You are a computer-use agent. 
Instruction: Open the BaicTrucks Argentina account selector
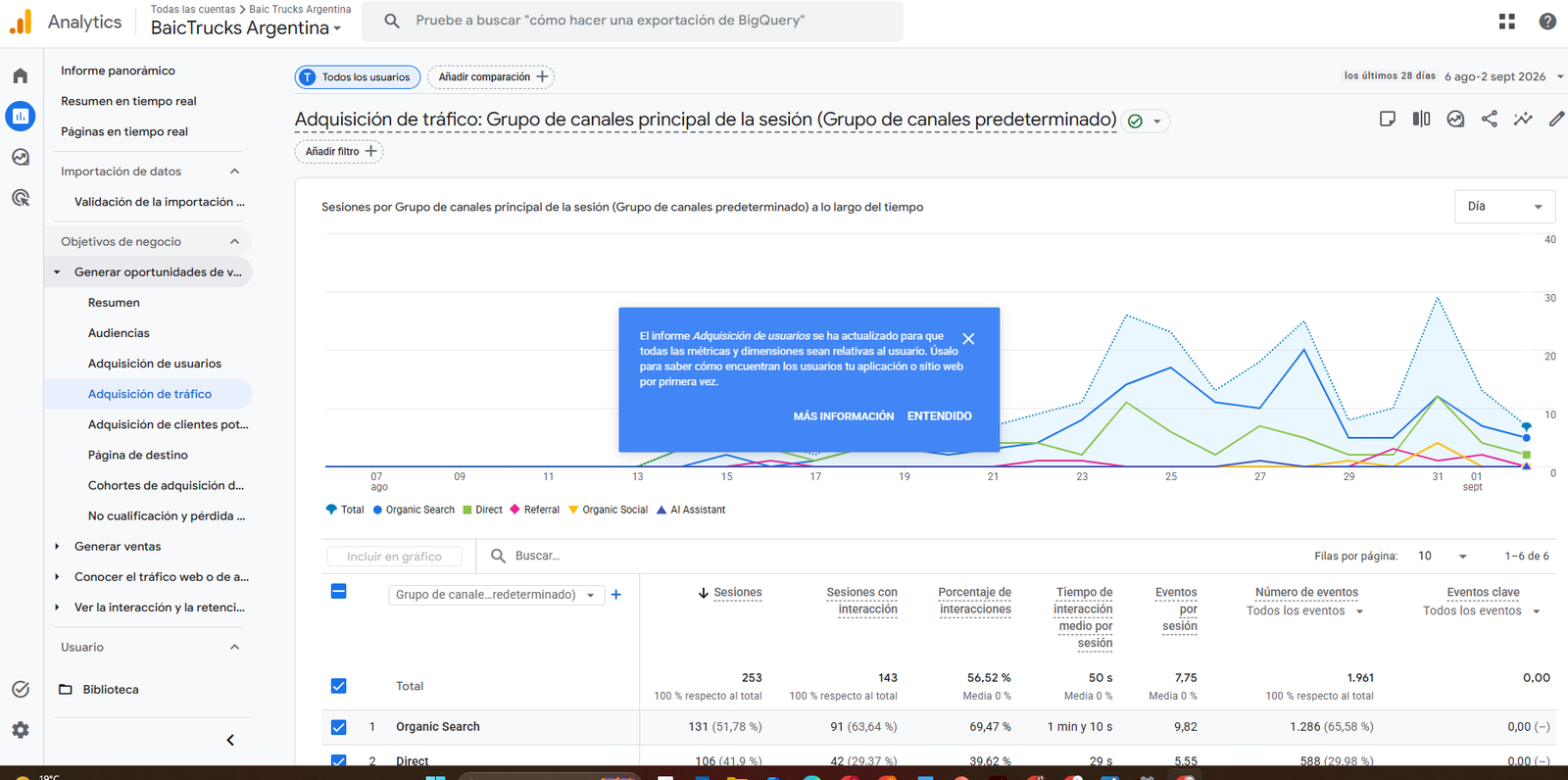pyautogui.click(x=246, y=27)
